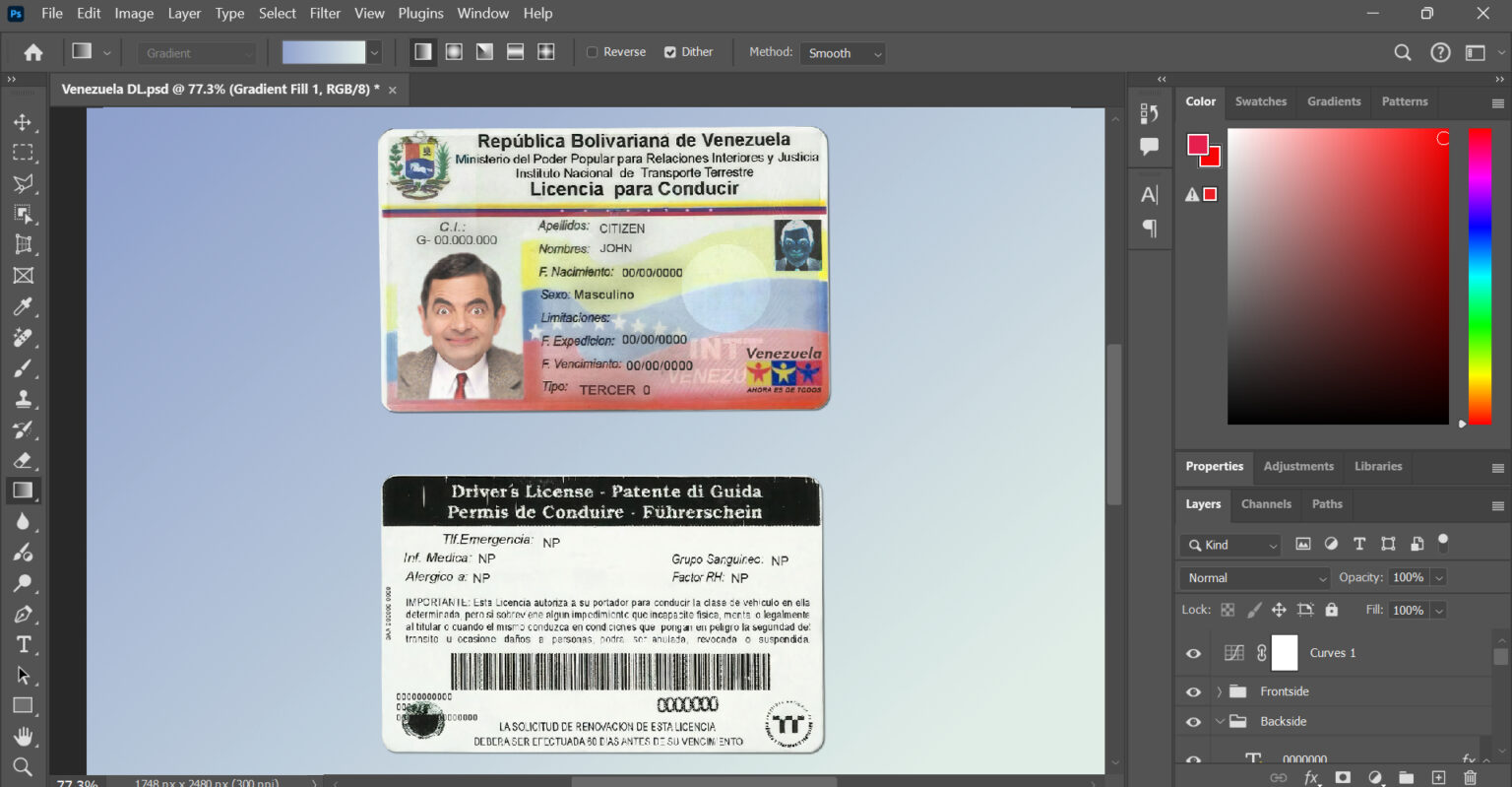Choose the Reflected Gradient style icon

tap(515, 52)
